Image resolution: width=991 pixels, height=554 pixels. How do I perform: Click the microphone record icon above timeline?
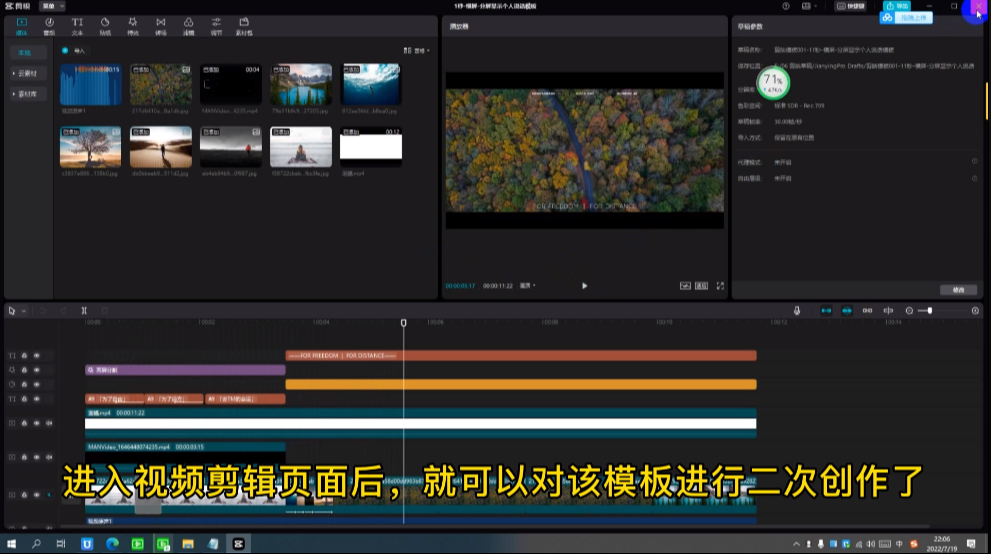797,310
